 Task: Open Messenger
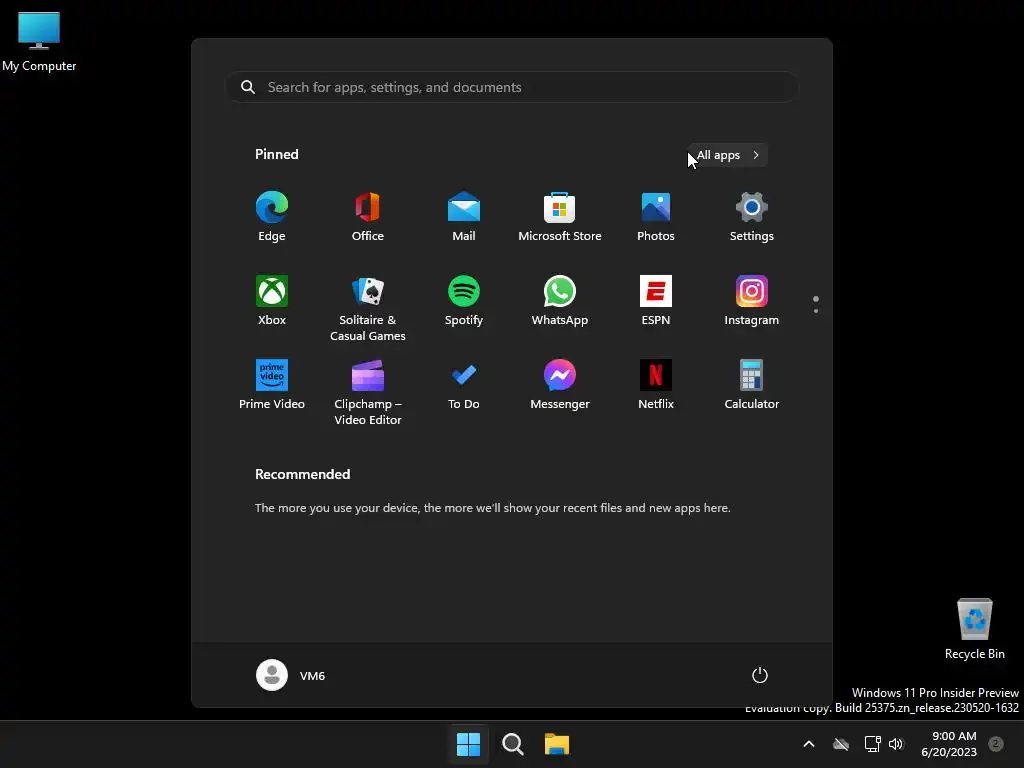pyautogui.click(x=560, y=385)
